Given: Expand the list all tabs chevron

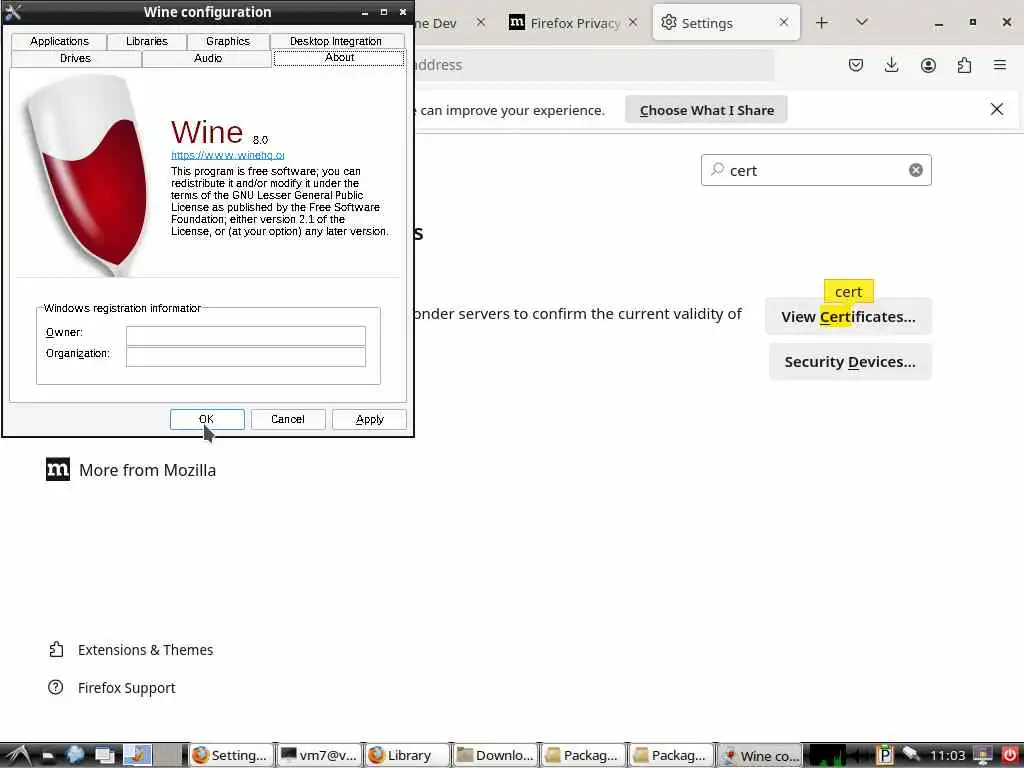Looking at the screenshot, I should point(861,23).
